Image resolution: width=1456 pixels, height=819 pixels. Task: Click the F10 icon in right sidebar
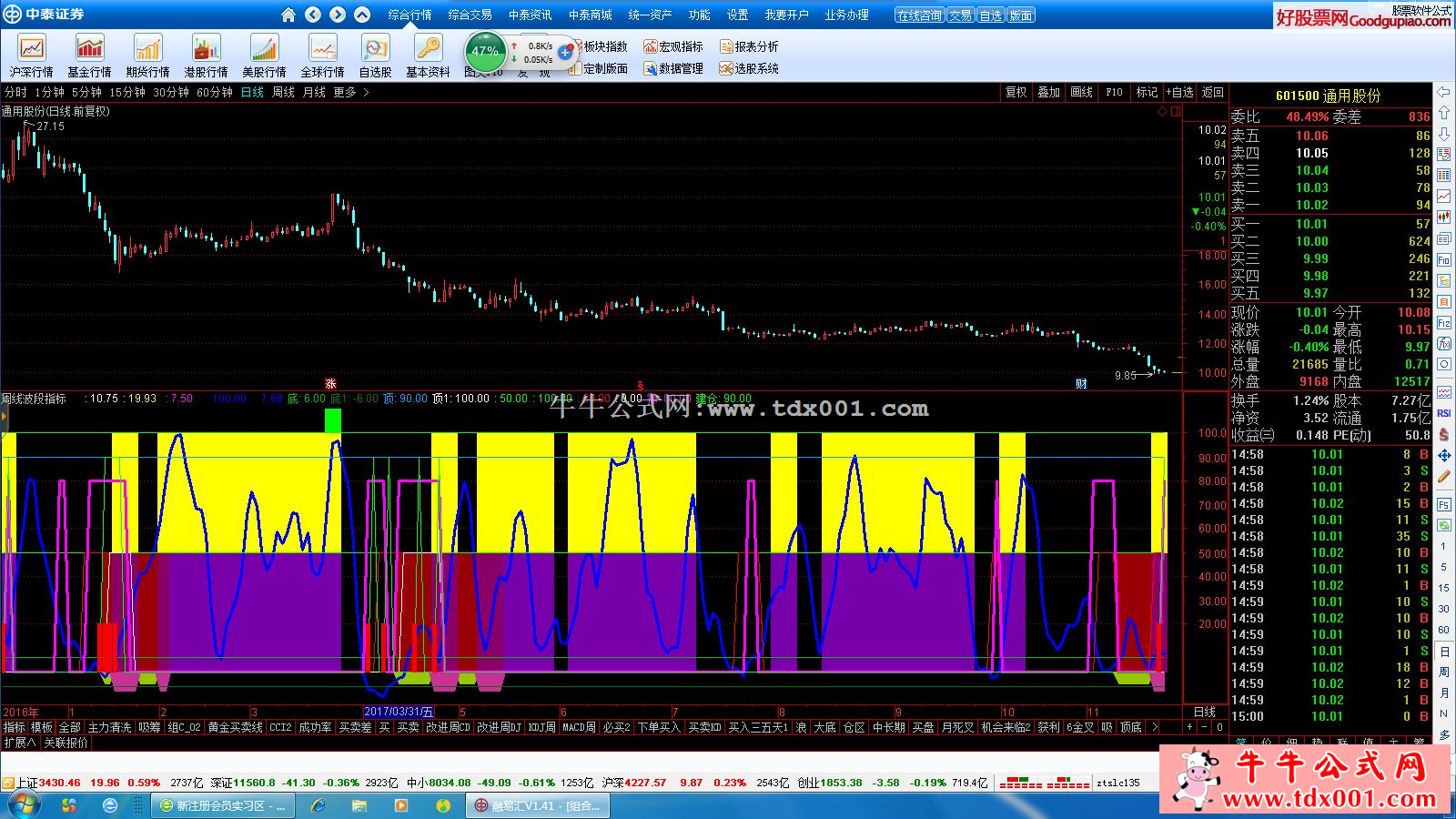(x=1444, y=259)
